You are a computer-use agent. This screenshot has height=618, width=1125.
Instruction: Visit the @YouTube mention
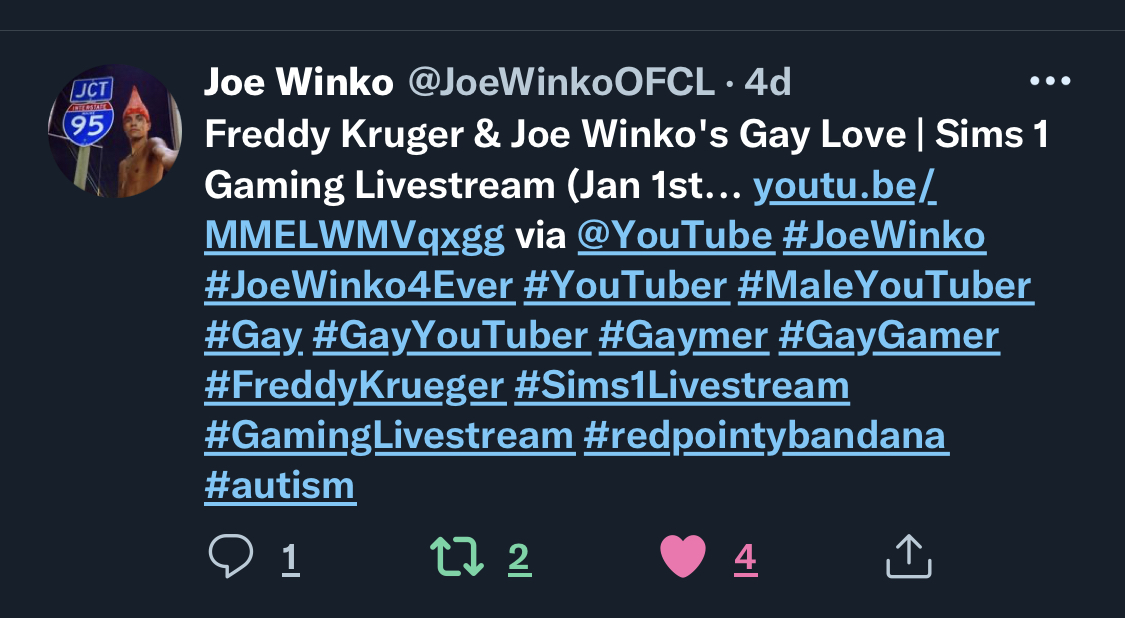pos(675,235)
